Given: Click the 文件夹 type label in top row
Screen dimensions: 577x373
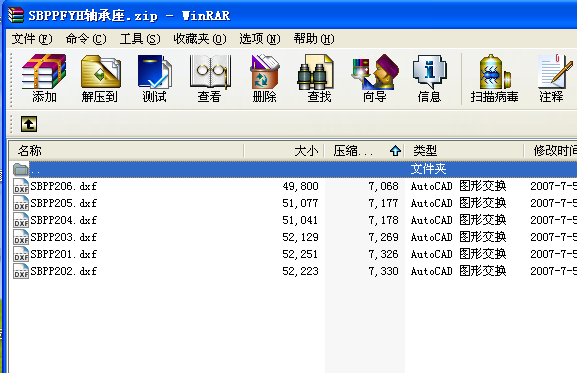Looking at the screenshot, I should [428, 169].
